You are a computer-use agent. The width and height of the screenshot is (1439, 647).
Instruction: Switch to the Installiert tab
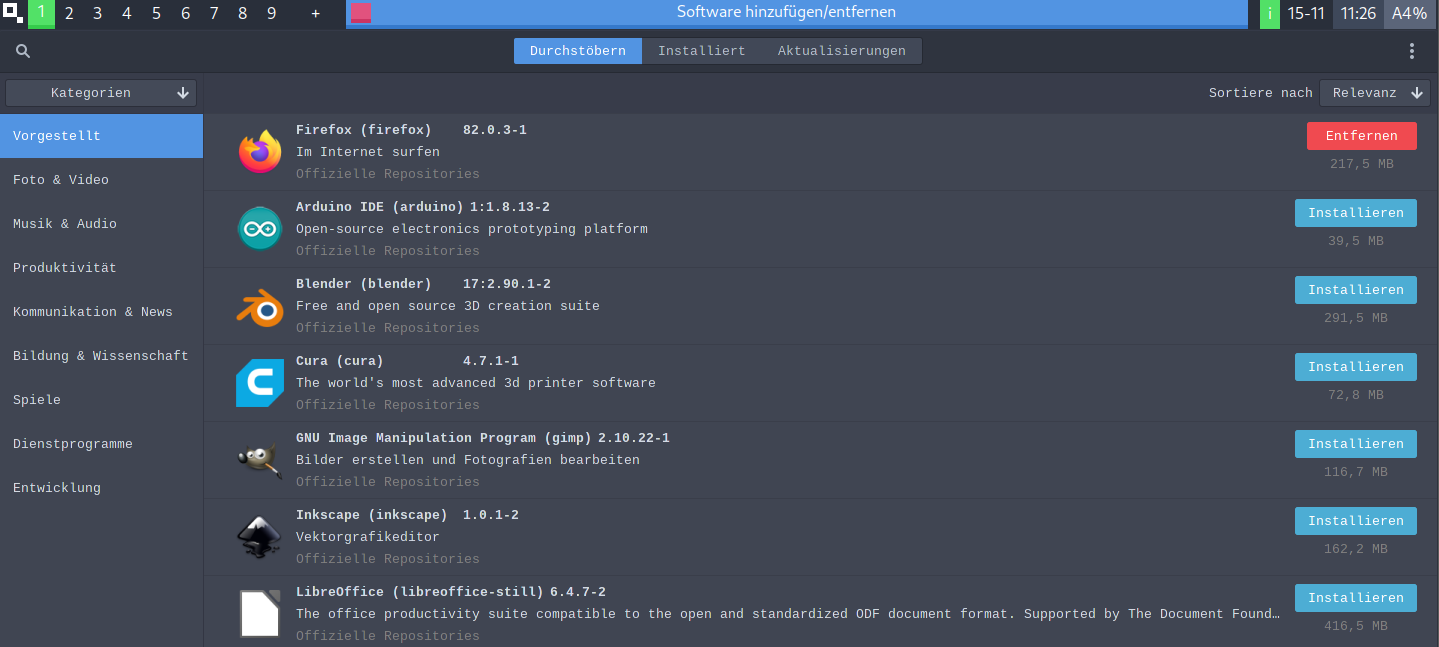click(701, 51)
